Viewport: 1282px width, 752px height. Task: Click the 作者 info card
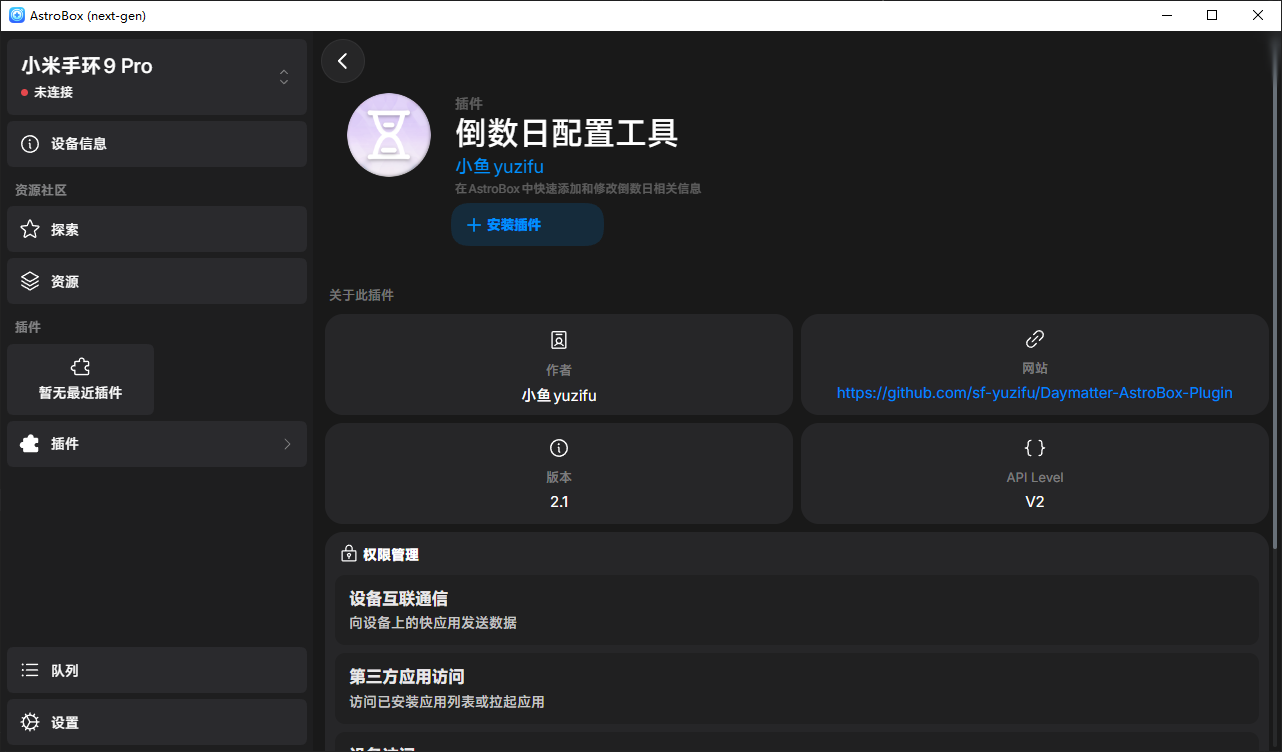click(x=559, y=365)
